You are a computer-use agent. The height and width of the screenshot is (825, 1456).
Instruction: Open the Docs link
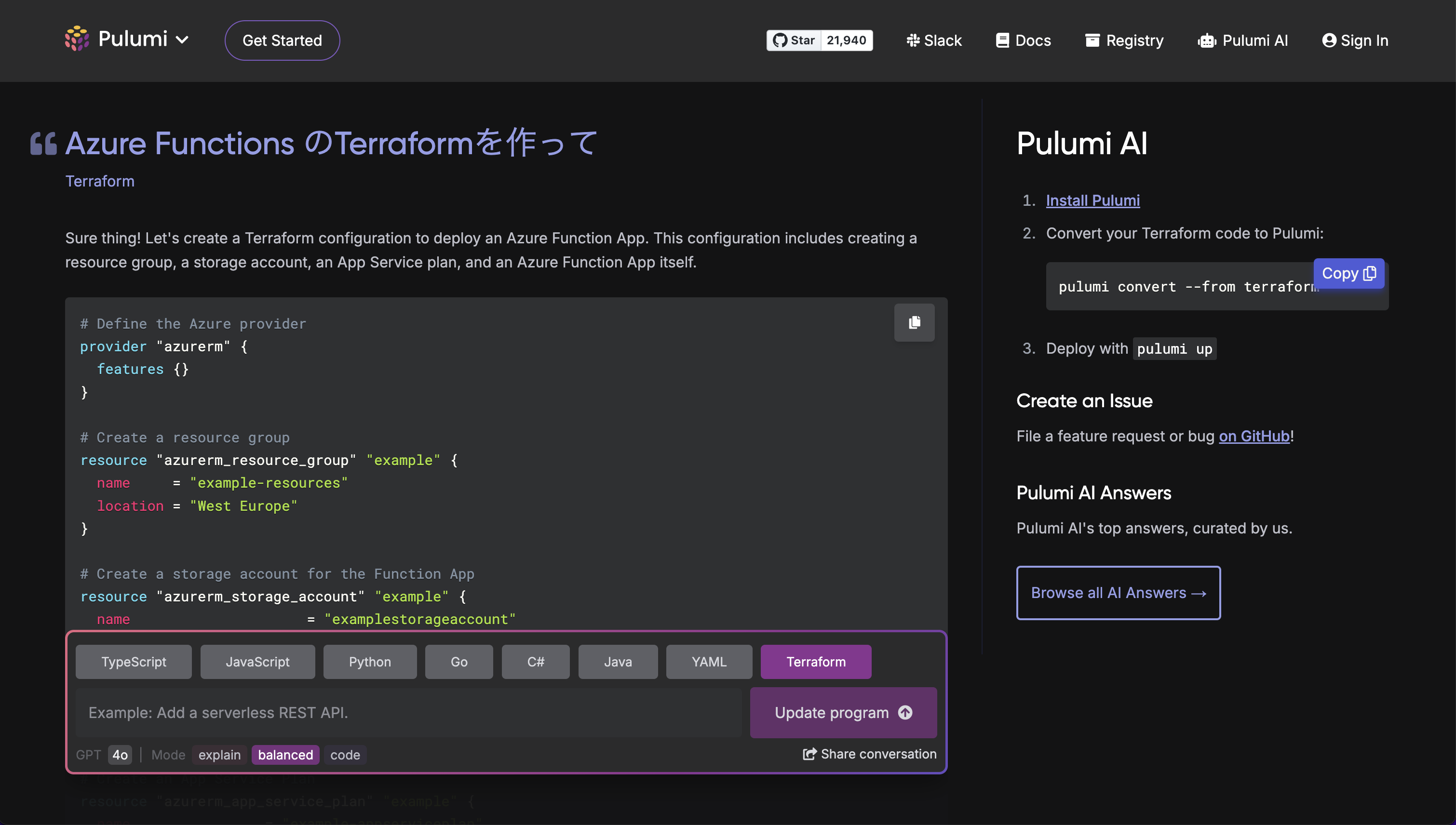(1024, 40)
